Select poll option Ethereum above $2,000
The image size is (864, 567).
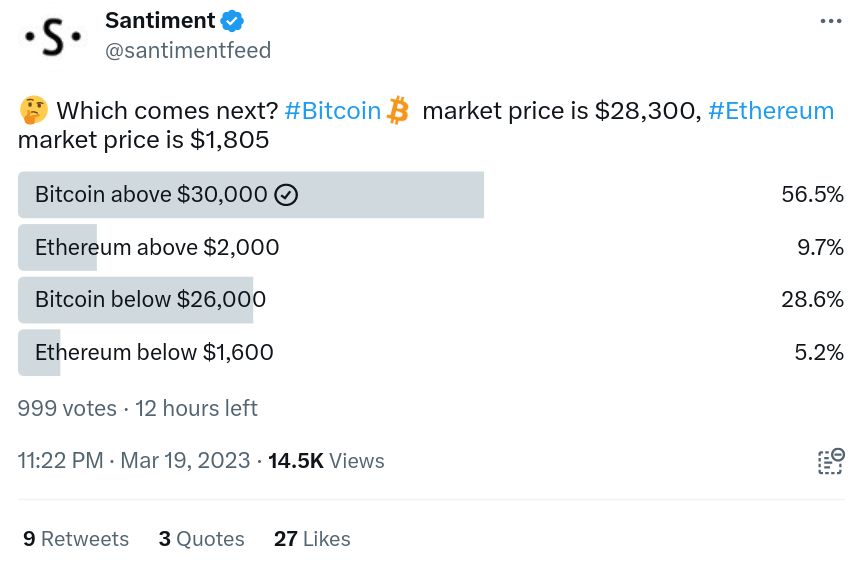click(431, 247)
